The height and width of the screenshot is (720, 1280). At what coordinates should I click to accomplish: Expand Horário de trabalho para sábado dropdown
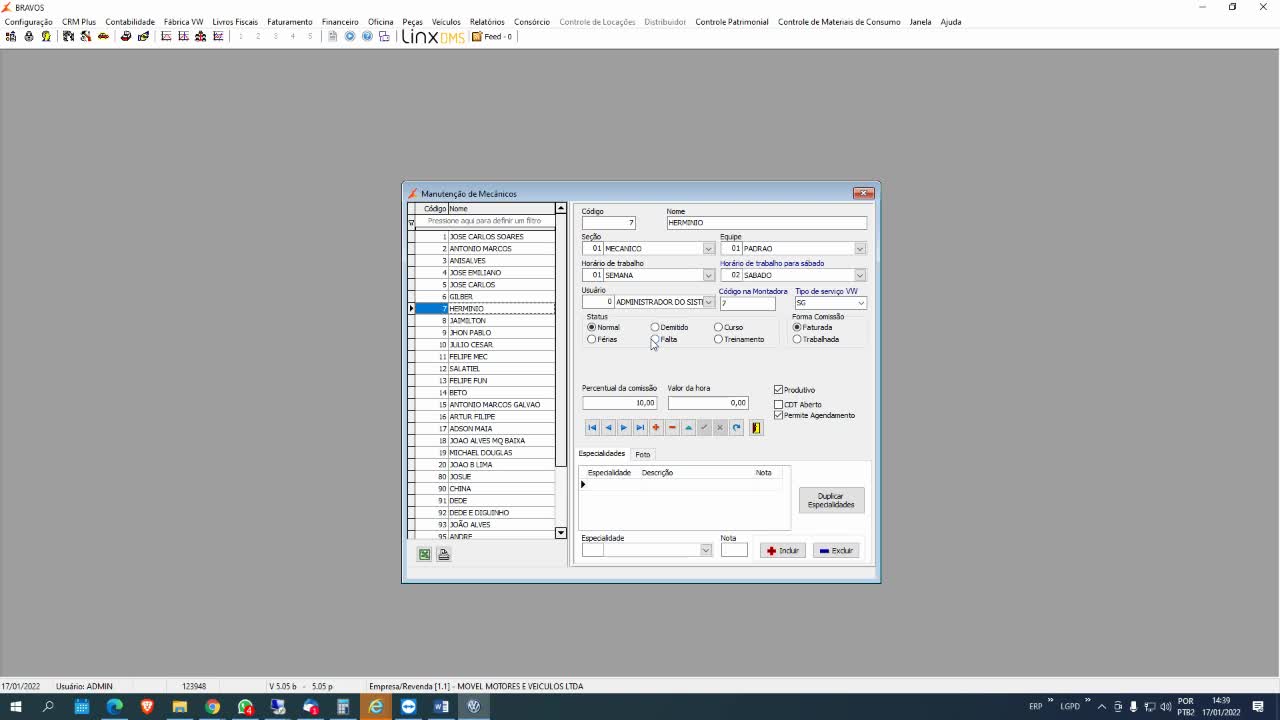[x=860, y=275]
